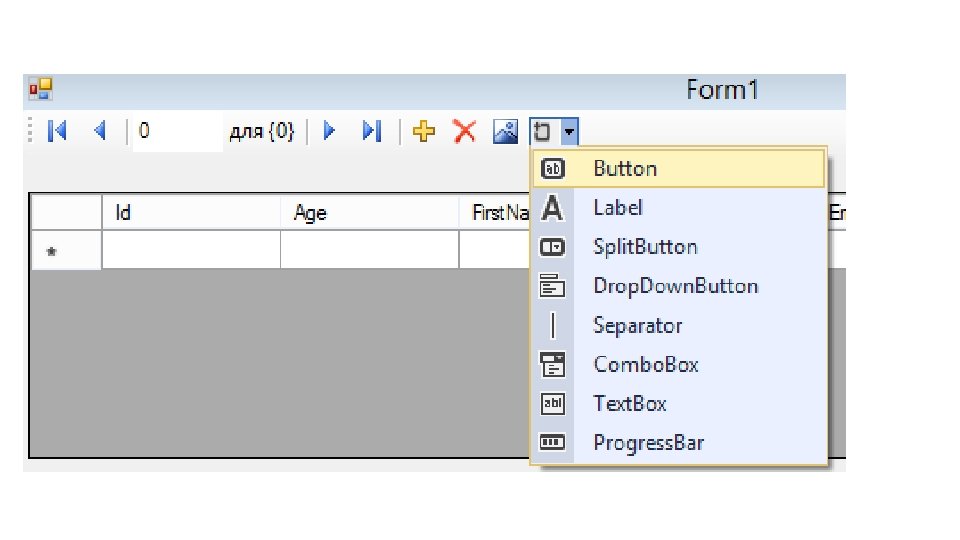Image resolution: width=960 pixels, height=540 pixels.
Task: Click the position number field showing 0
Action: 176,131
